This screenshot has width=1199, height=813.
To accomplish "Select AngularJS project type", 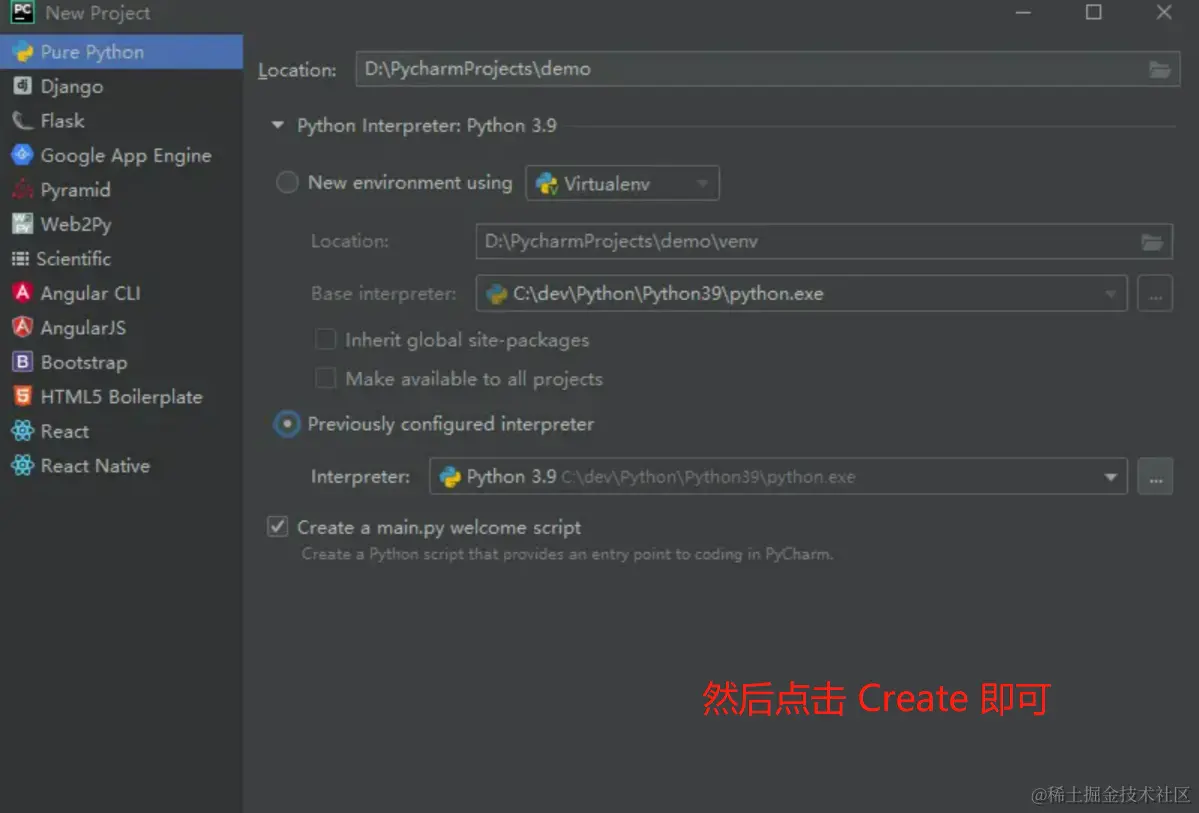I will [x=121, y=327].
